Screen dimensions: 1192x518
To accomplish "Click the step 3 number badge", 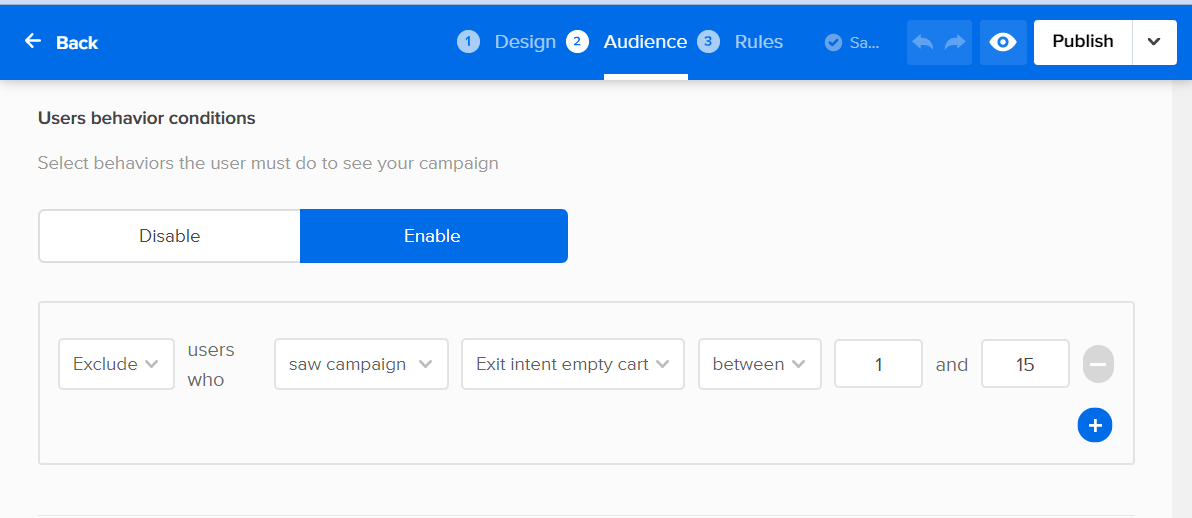I will (708, 42).
